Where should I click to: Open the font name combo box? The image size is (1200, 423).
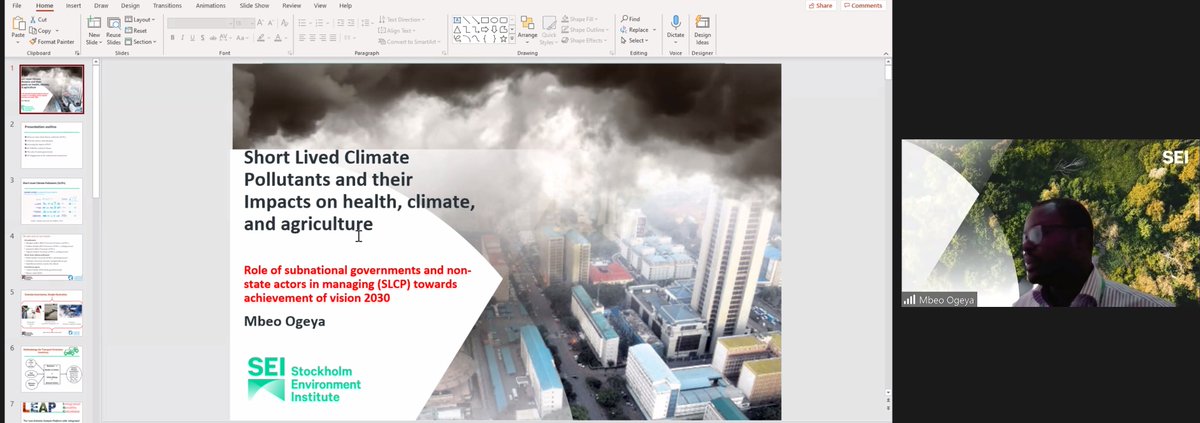click(201, 23)
